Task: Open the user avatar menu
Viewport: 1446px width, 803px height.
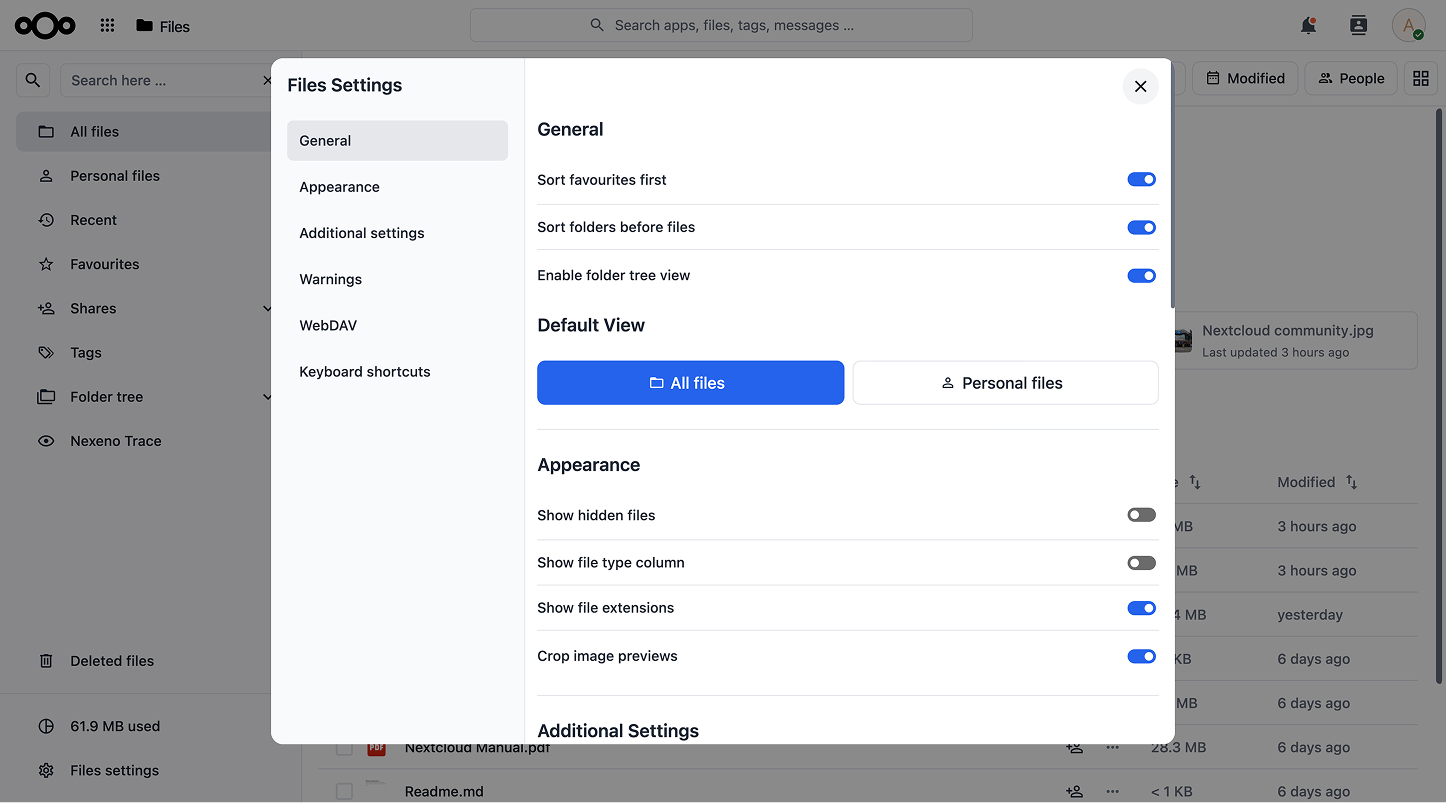Action: point(1408,26)
